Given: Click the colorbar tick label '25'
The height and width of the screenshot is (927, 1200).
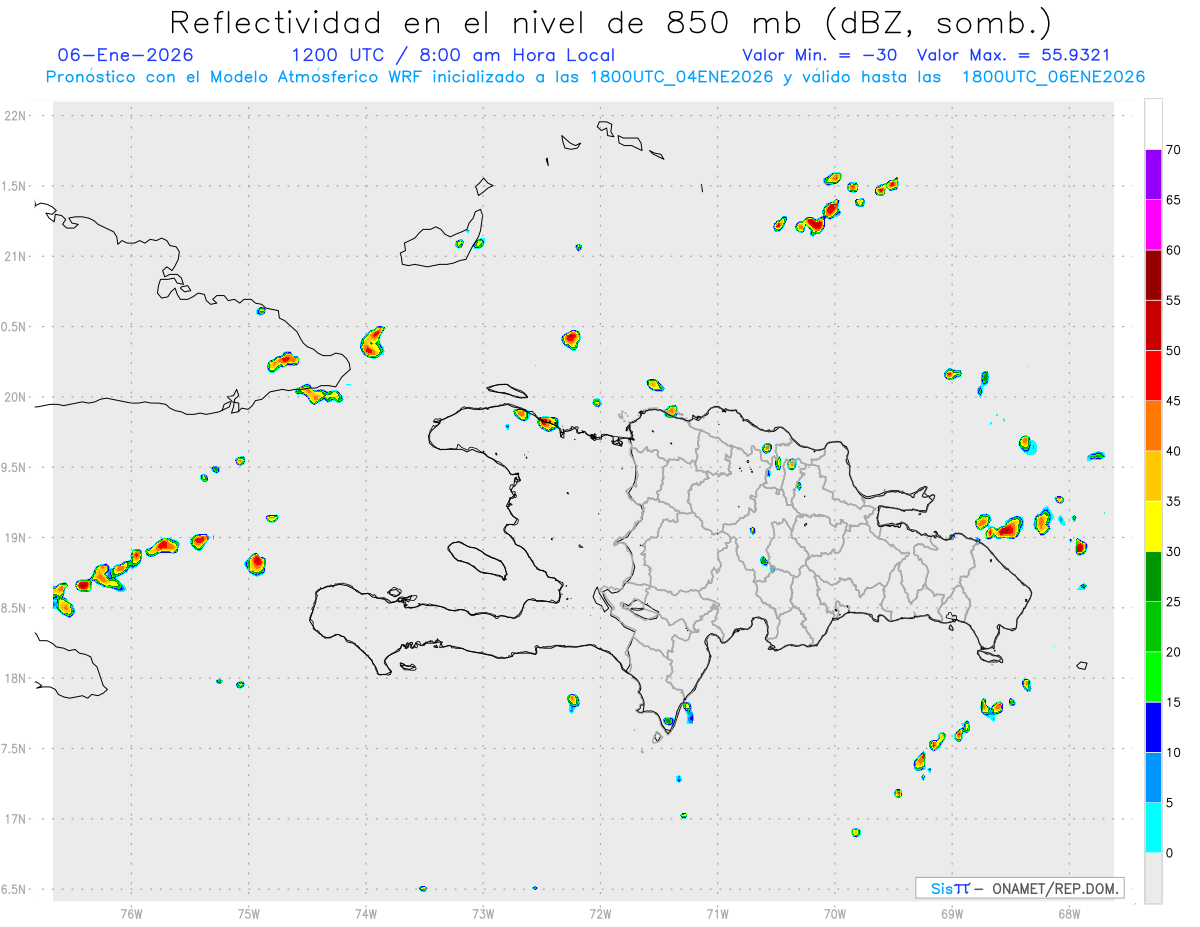Looking at the screenshot, I should 1173,602.
